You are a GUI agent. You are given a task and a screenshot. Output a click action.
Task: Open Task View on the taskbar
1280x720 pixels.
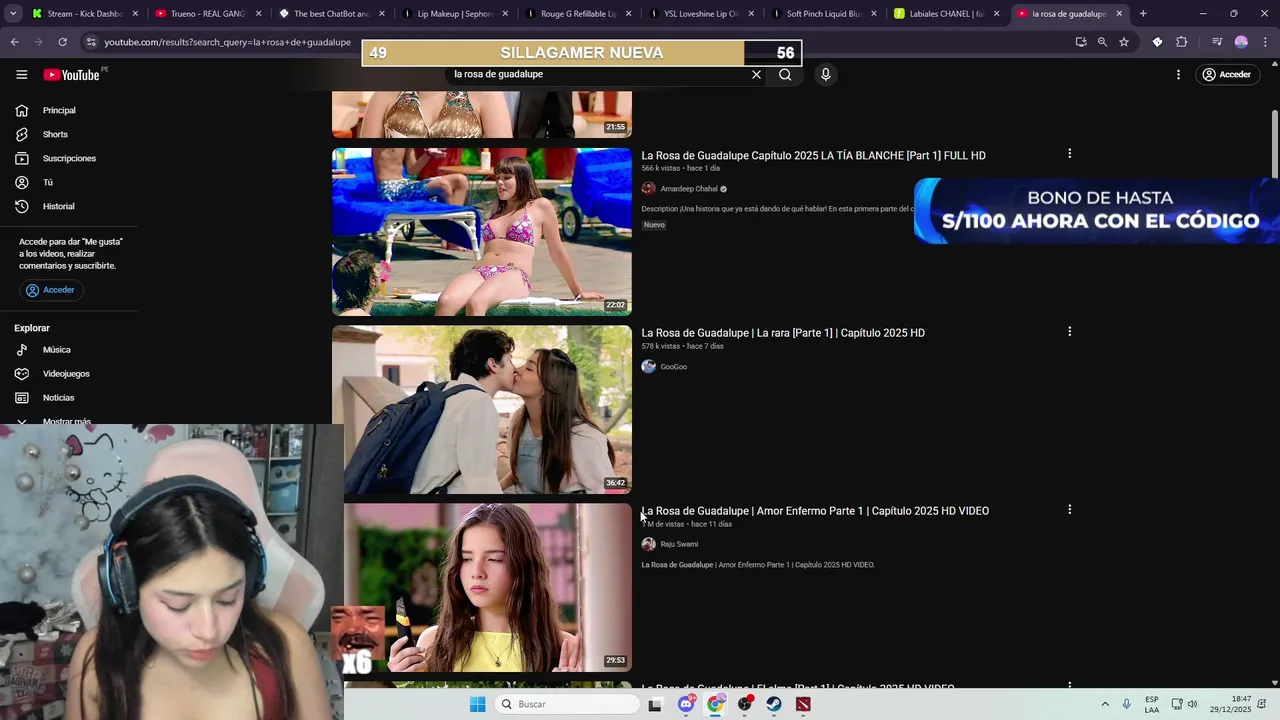[x=655, y=704]
